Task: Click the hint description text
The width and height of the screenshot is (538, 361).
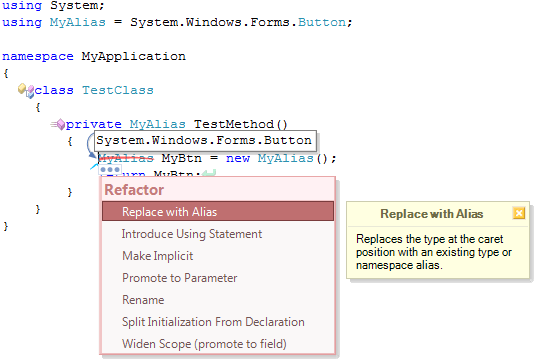Action: [434, 252]
